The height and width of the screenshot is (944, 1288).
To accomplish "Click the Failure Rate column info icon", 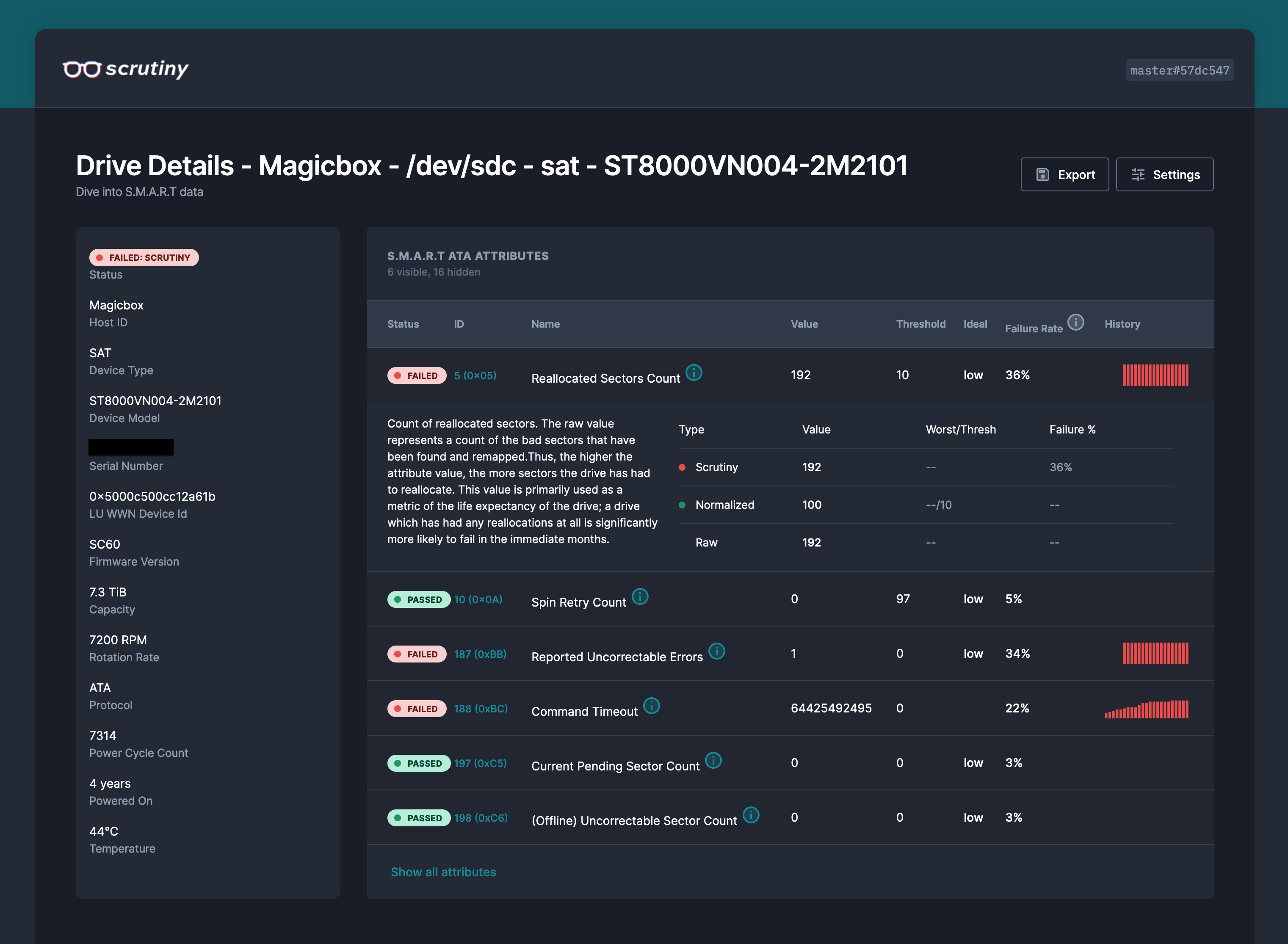I will point(1075,322).
